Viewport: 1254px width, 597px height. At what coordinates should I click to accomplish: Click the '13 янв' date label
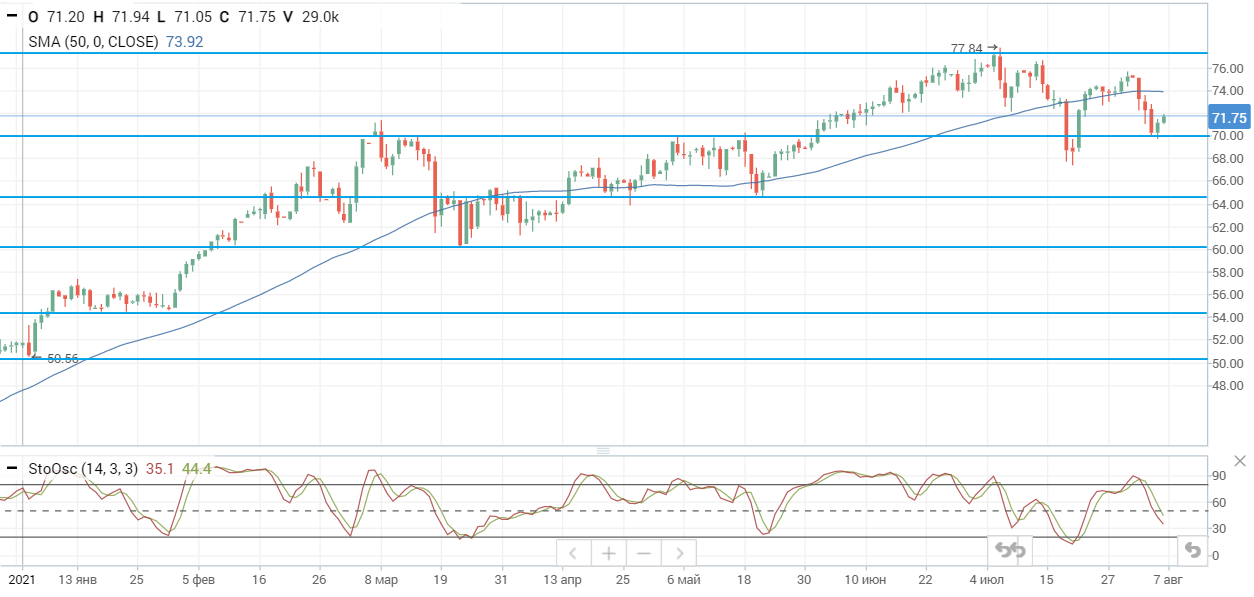pyautogui.click(x=77, y=580)
